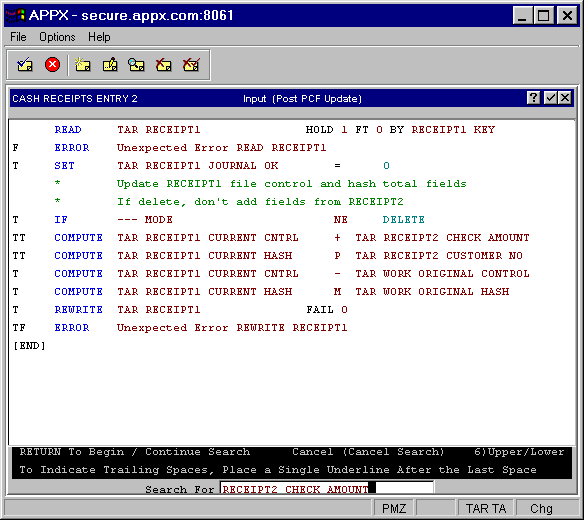The width and height of the screenshot is (584, 520).
Task: Minimize the APPX window
Action: (x=522, y=16)
